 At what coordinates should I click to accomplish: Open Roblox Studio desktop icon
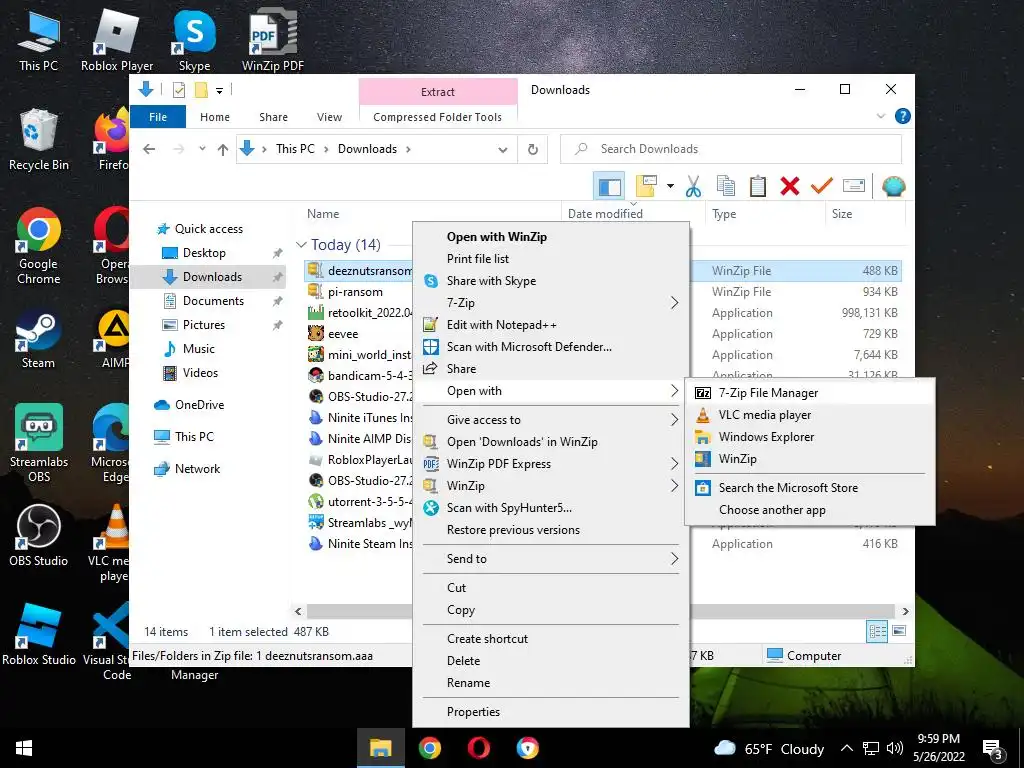pyautogui.click(x=39, y=635)
